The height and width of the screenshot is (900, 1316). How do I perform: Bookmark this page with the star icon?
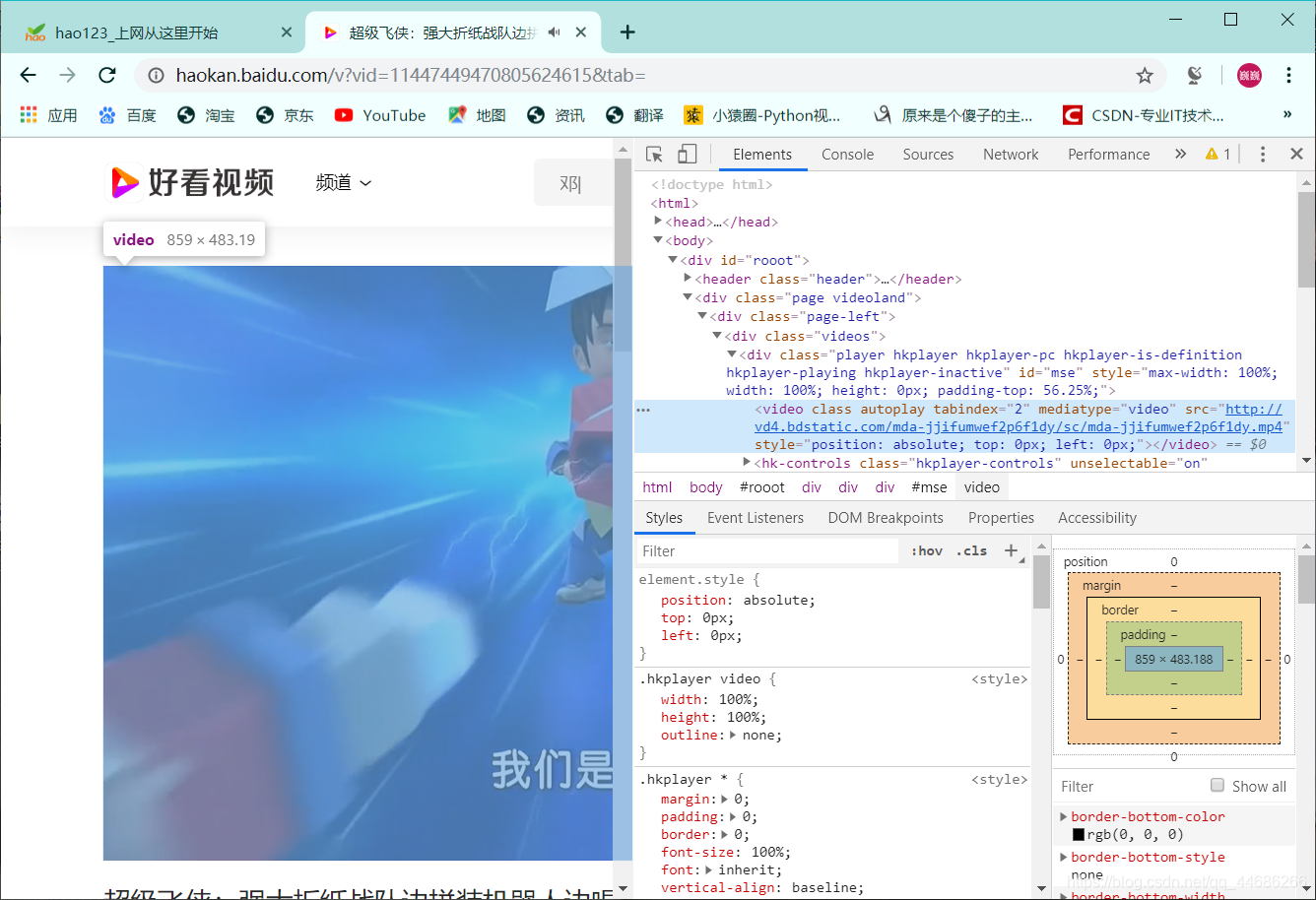click(x=1145, y=76)
